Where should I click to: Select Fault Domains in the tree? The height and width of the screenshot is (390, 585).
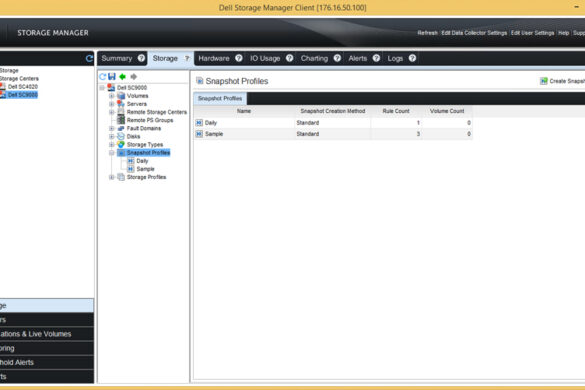click(144, 128)
